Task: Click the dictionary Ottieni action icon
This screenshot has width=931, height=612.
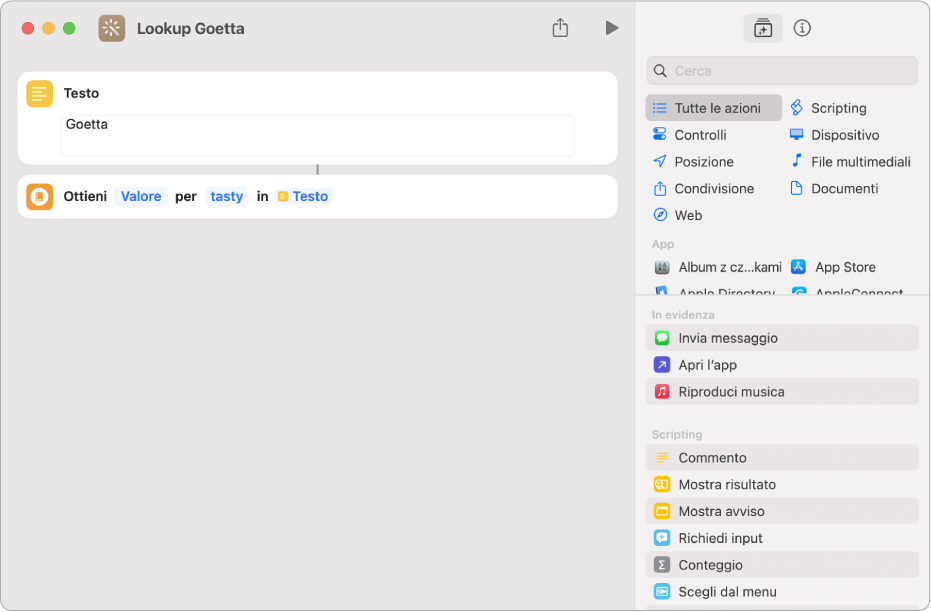Action: [39, 196]
